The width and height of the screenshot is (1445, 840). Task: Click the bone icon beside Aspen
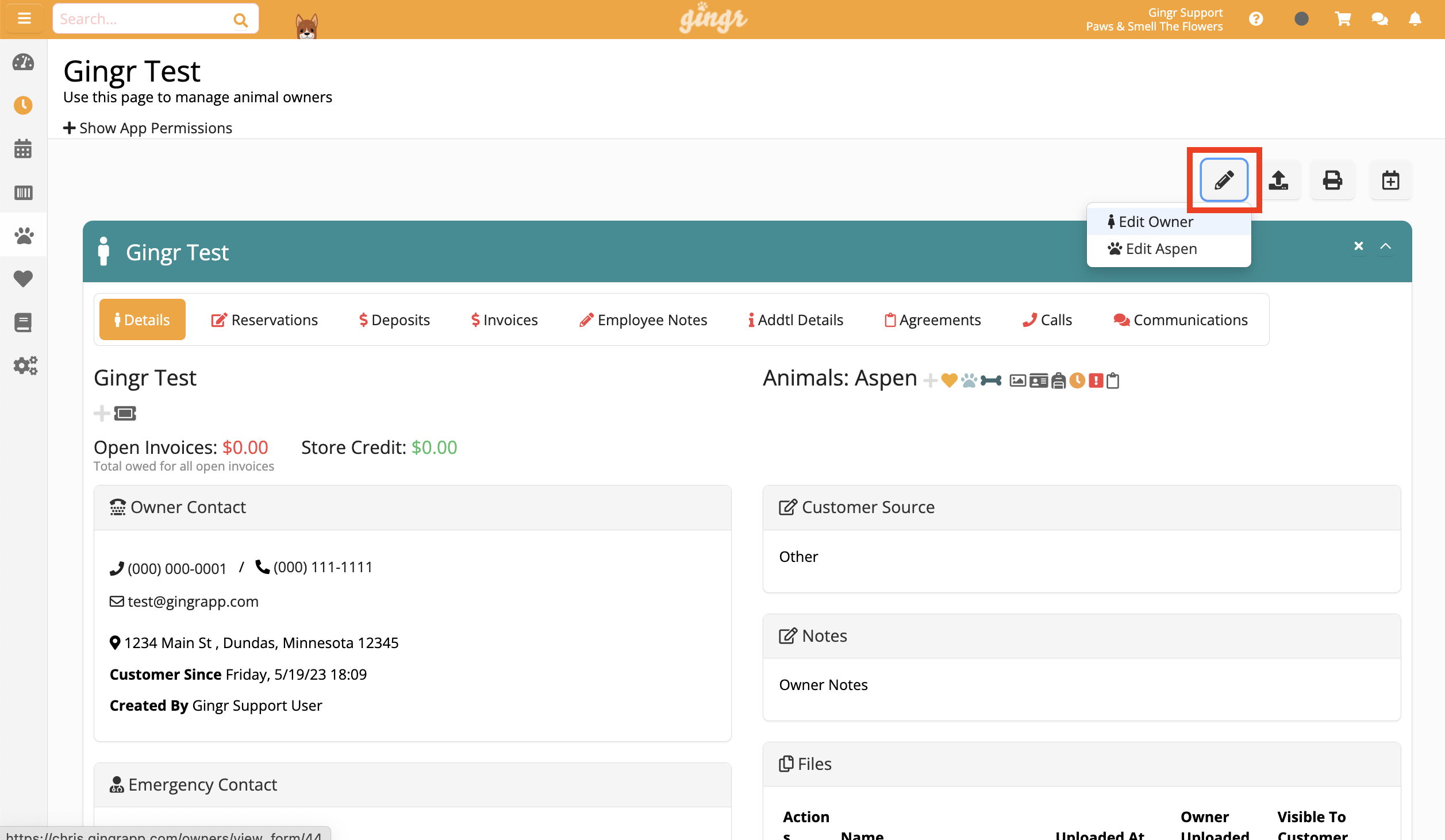click(x=991, y=380)
